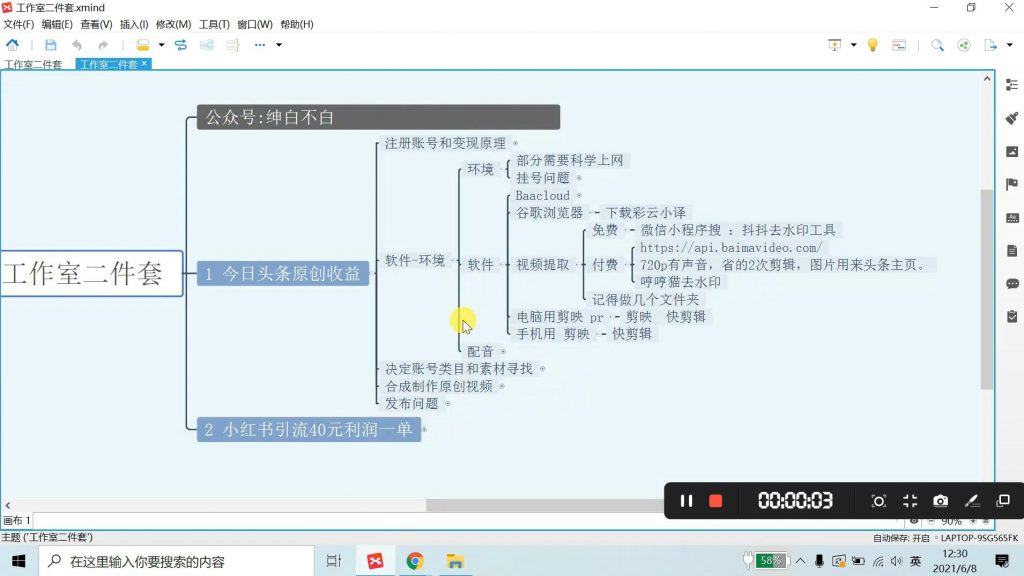
Task: Open the Gantt chart view icon
Action: 899,45
